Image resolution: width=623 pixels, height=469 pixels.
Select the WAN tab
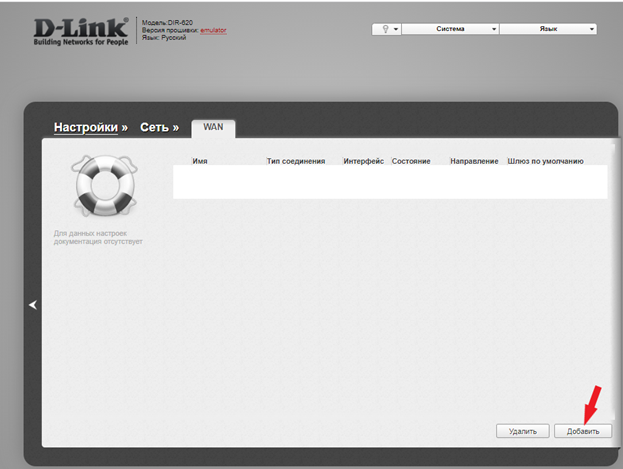coord(213,127)
